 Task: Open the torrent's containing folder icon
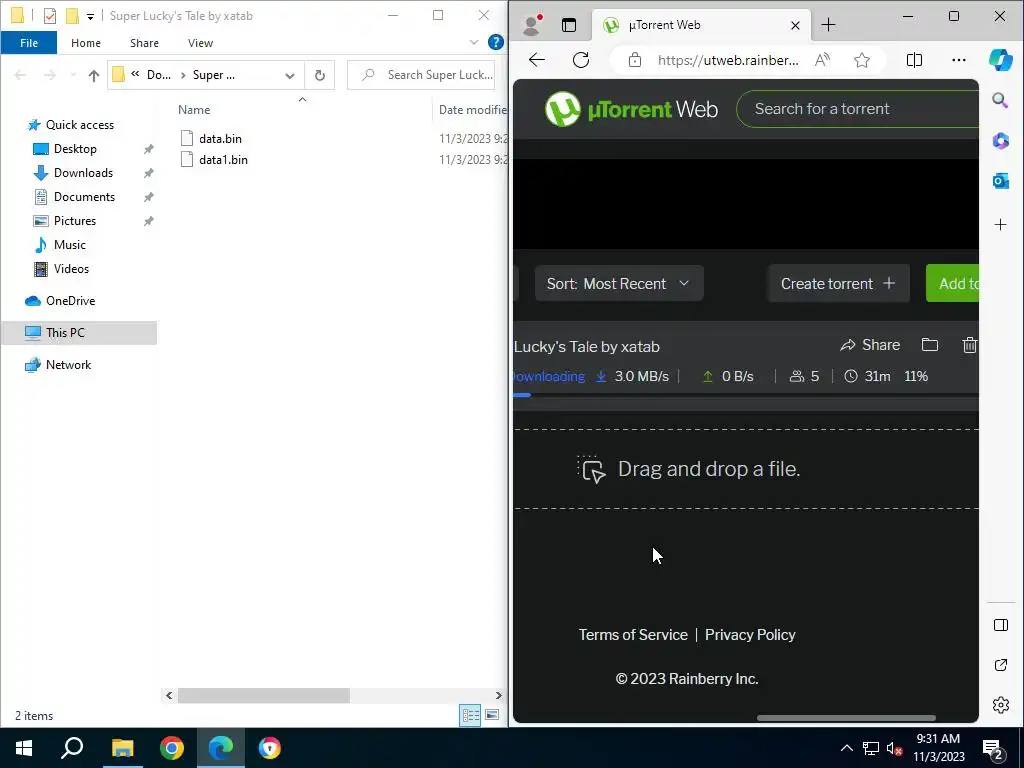[929, 345]
